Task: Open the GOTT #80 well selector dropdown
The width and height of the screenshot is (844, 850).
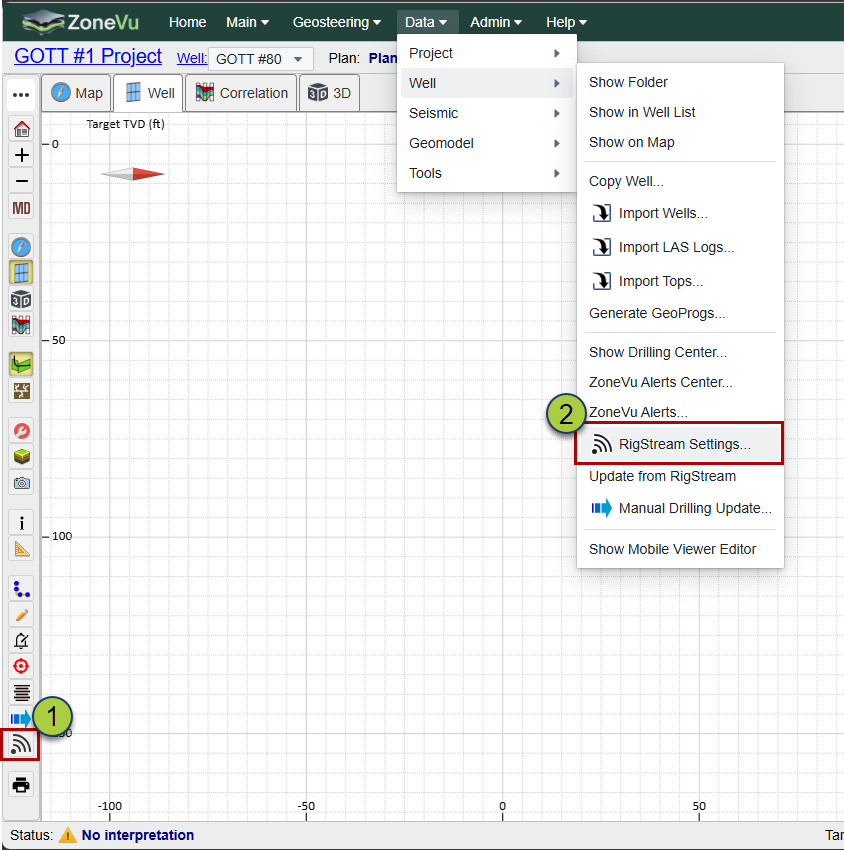Action: [260, 59]
